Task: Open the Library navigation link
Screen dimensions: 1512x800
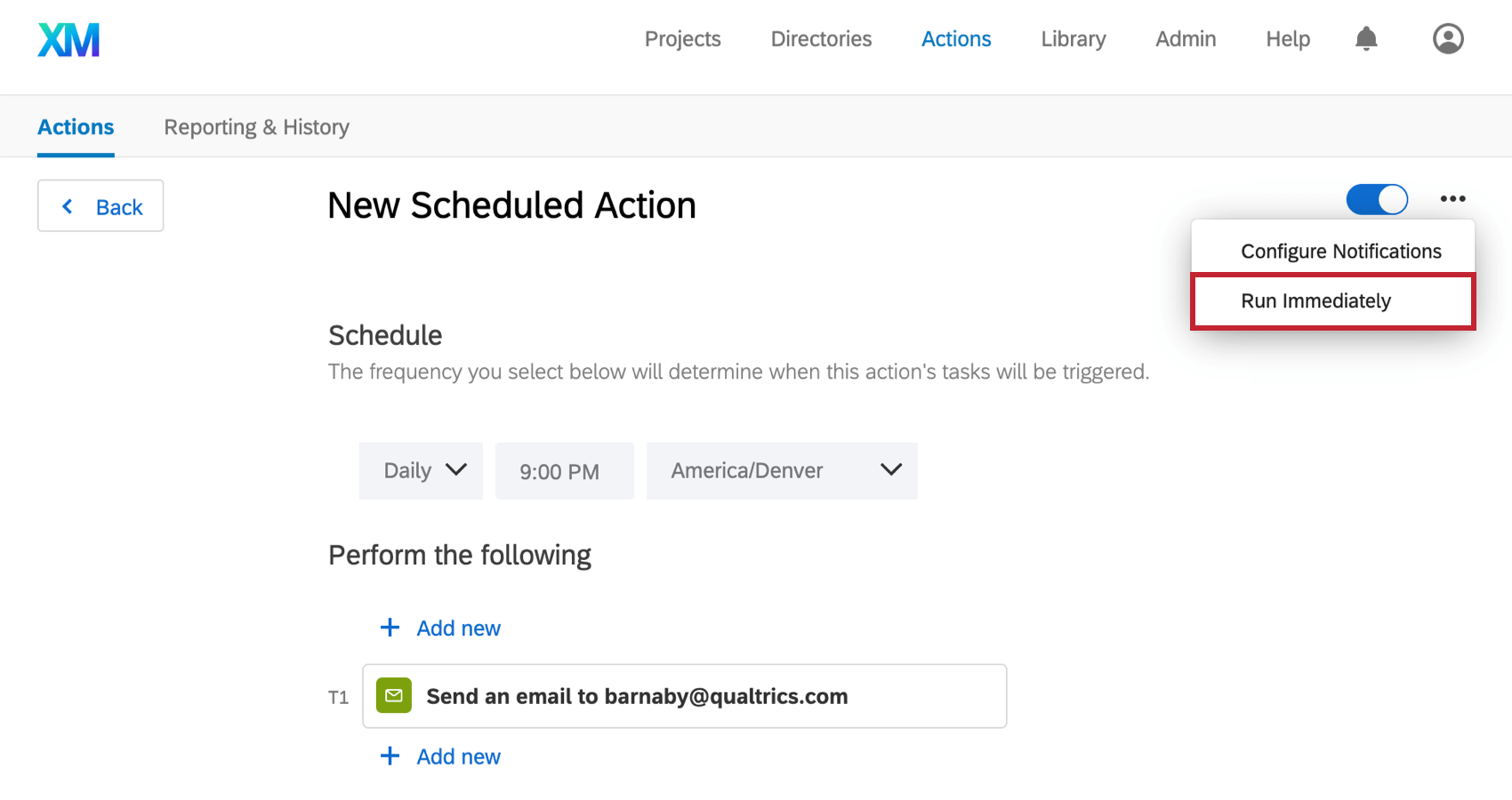Action: [x=1074, y=39]
